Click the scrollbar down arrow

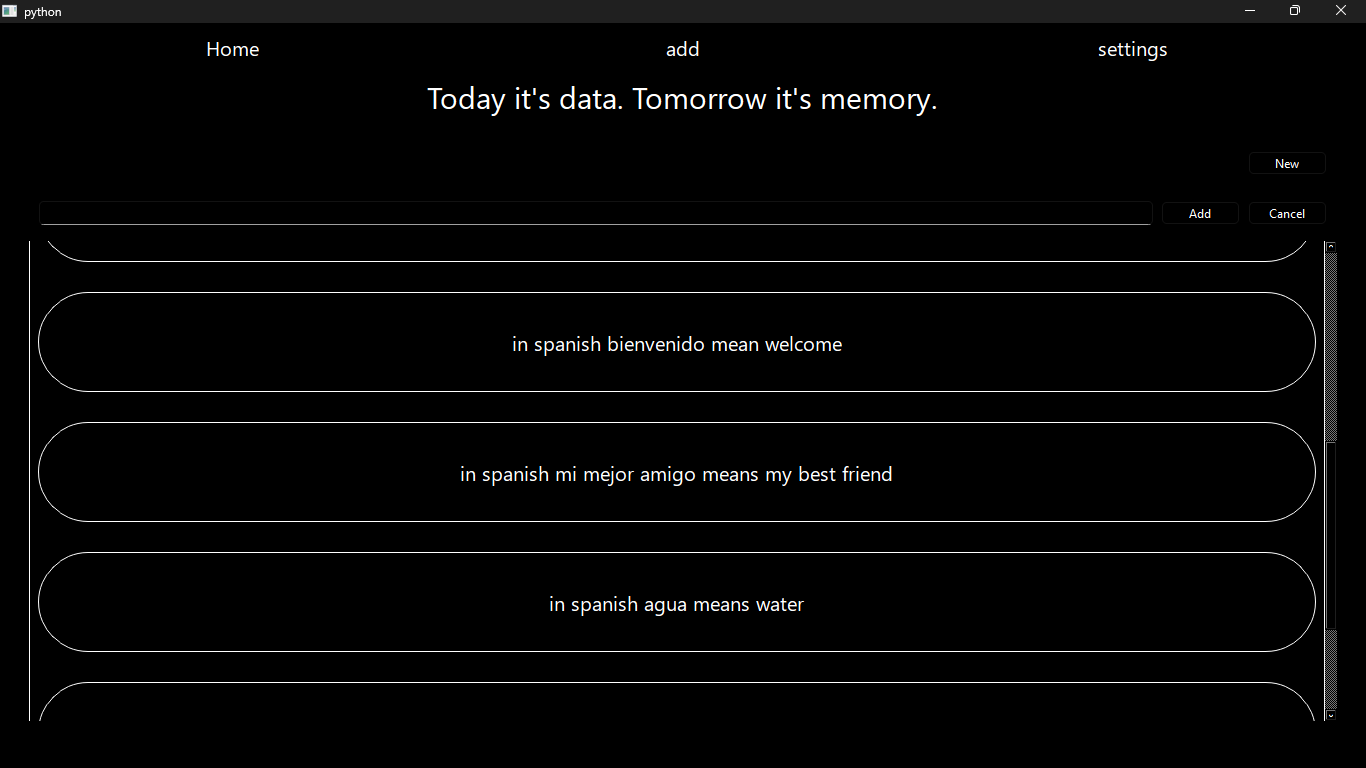[x=1331, y=715]
